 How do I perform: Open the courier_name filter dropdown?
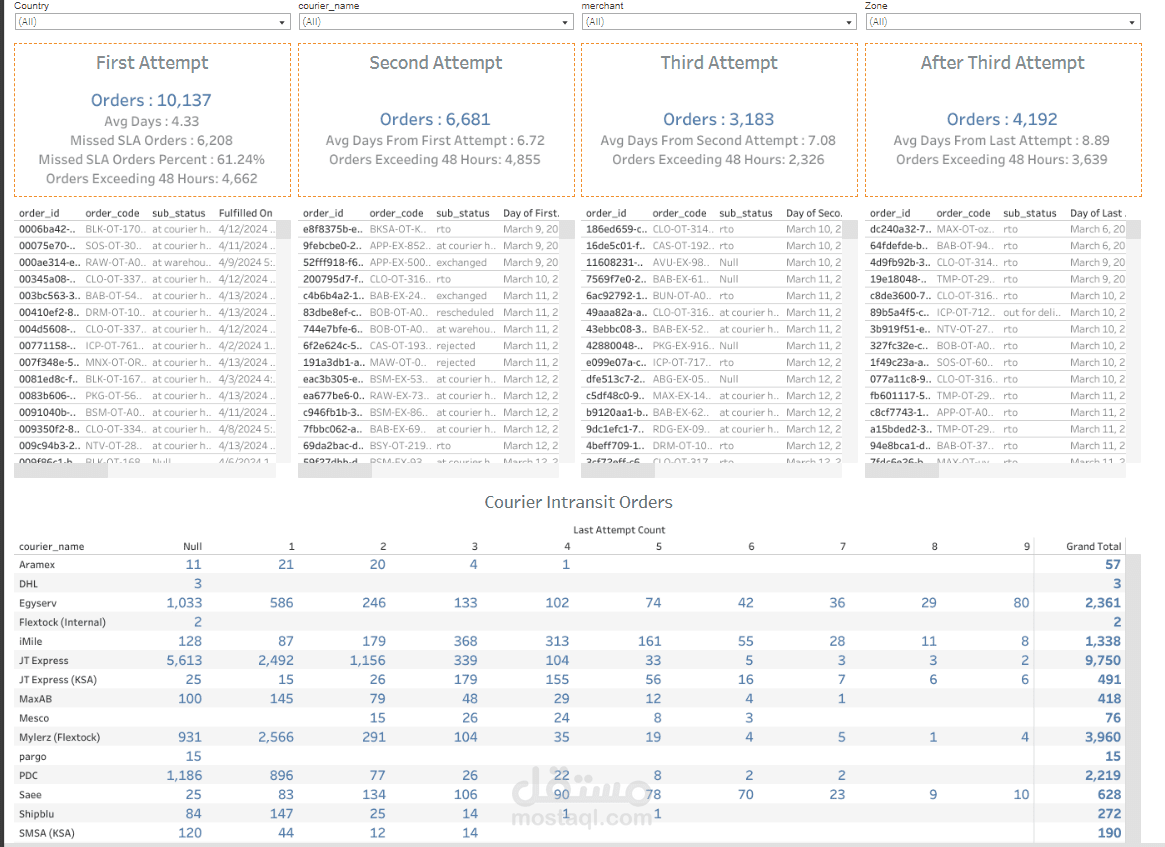click(x=435, y=22)
